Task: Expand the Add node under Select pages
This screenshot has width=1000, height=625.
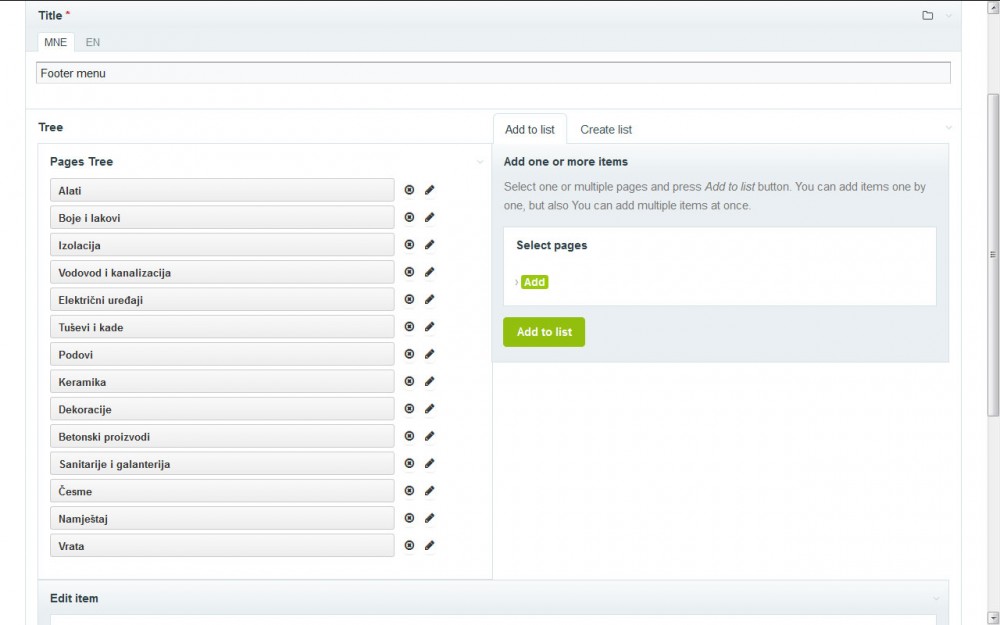Action: coord(518,282)
